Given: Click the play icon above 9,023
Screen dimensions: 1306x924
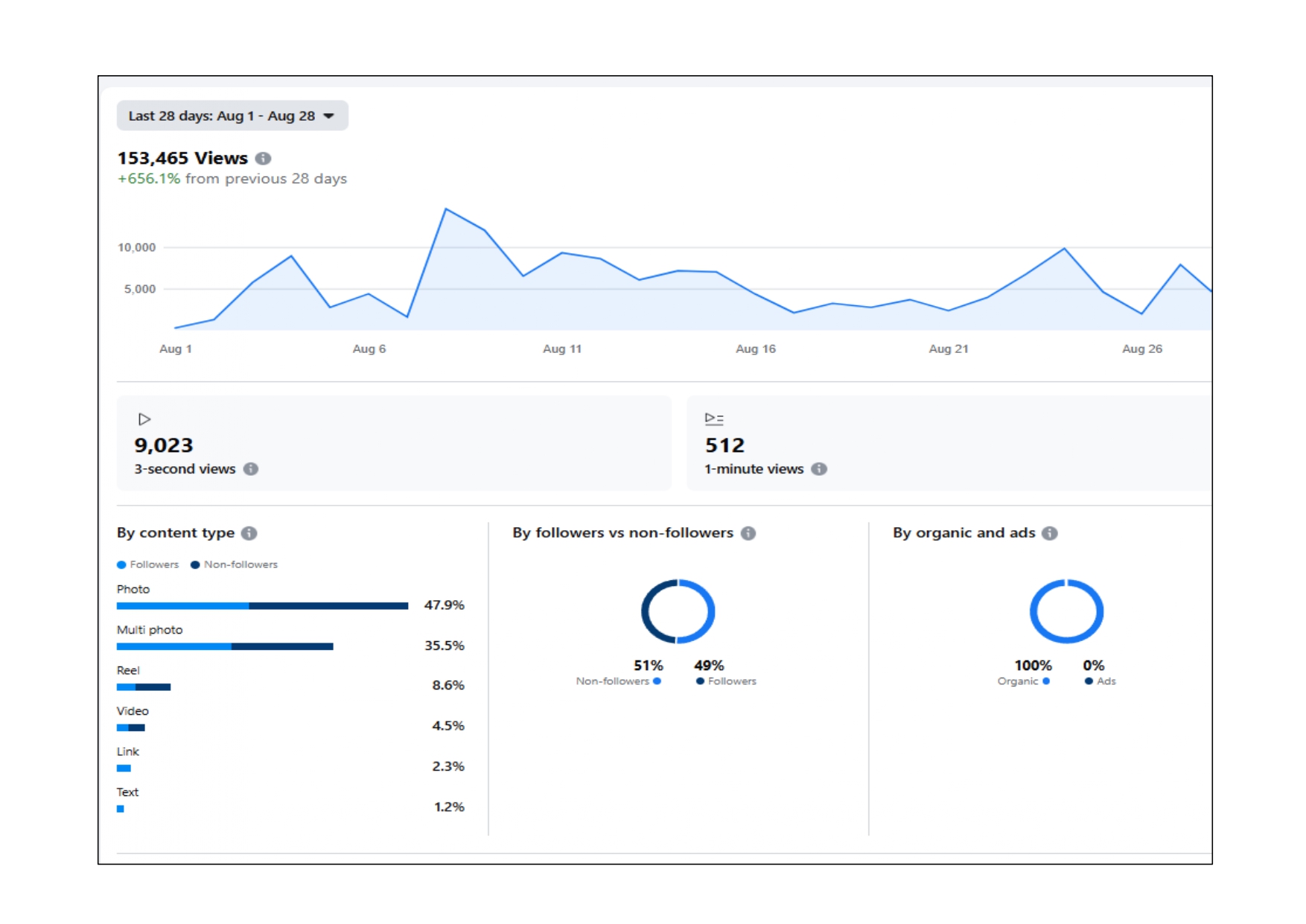Looking at the screenshot, I should point(144,419).
